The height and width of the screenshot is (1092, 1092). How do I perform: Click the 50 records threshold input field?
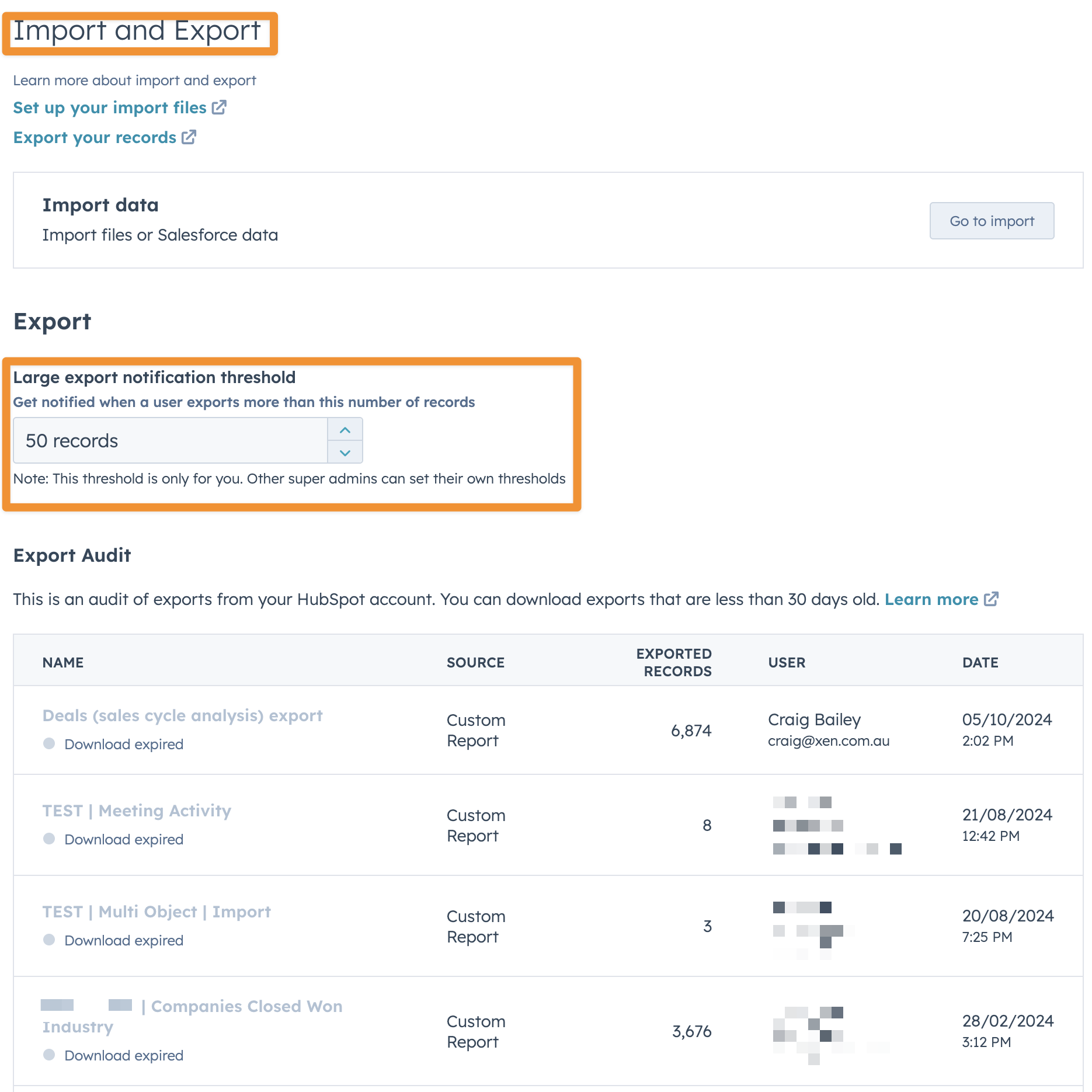click(x=170, y=441)
